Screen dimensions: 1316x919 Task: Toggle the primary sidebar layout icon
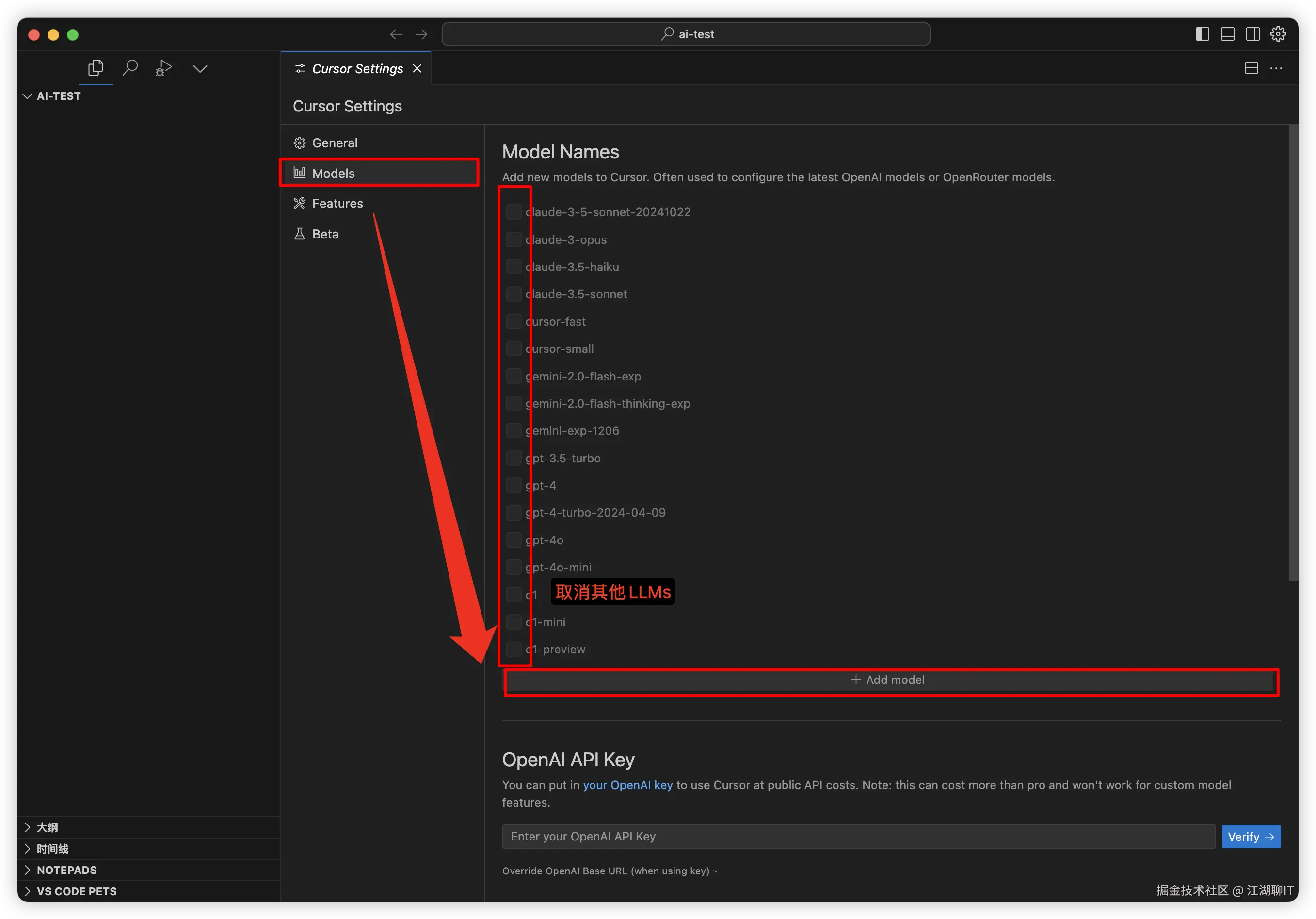tap(1202, 34)
